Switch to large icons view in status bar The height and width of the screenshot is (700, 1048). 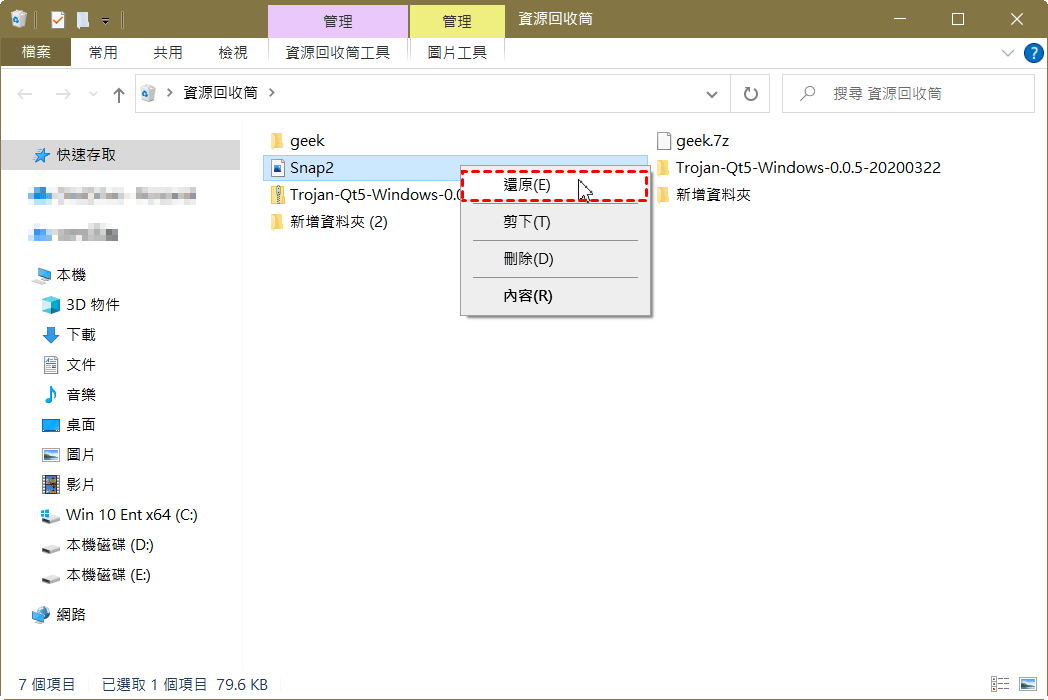coord(1028,684)
